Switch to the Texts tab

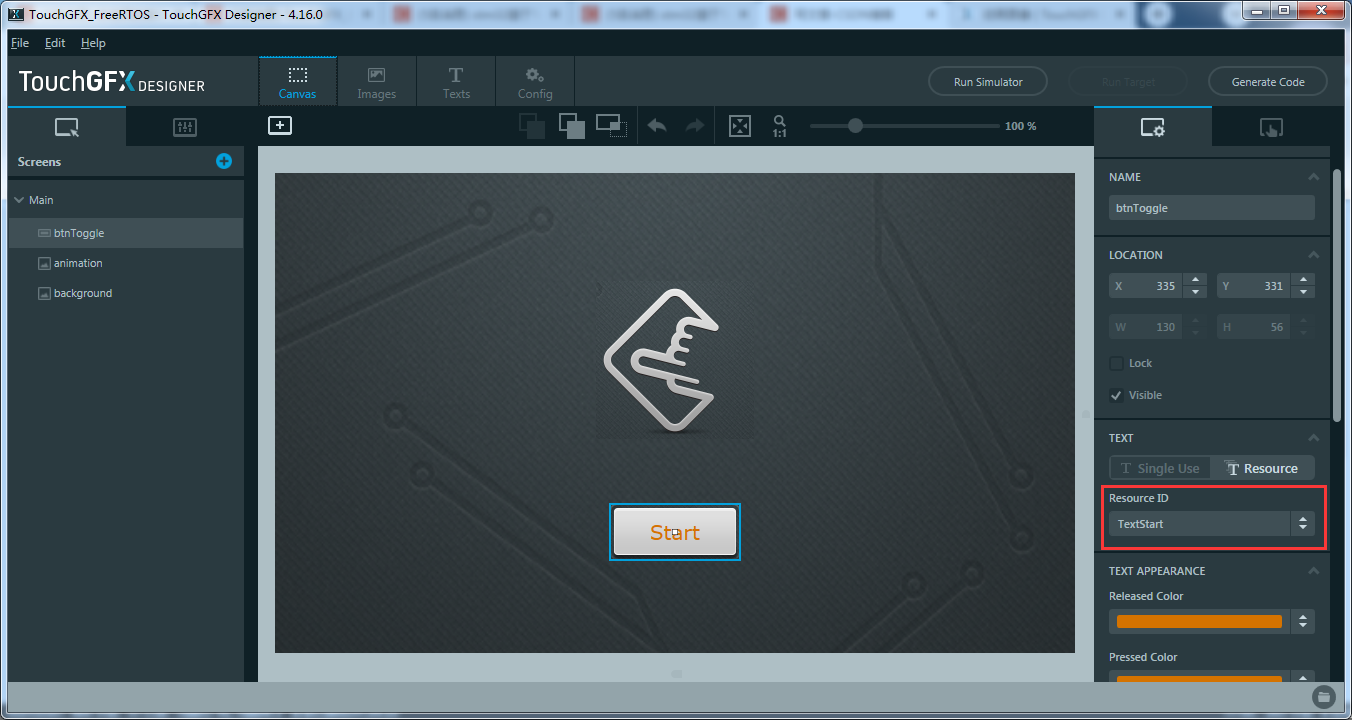456,82
